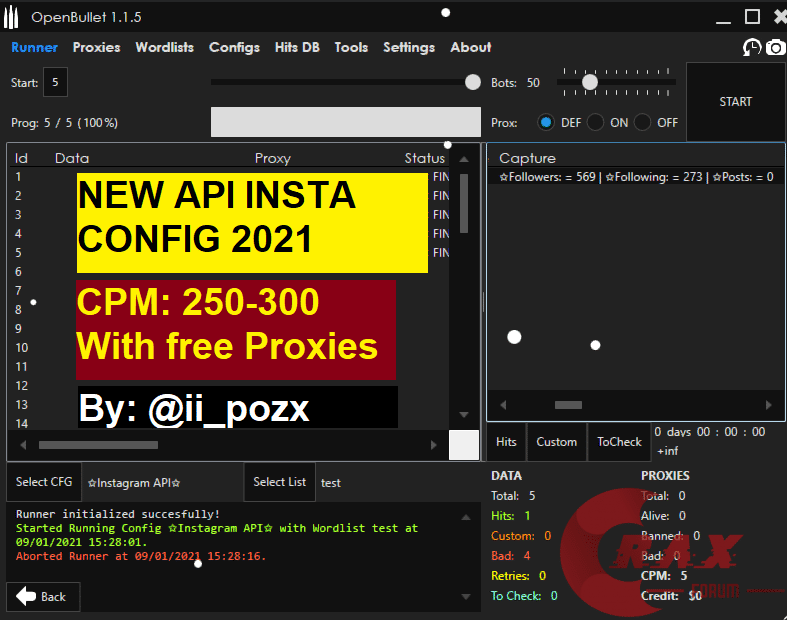Click the Bots count slider

coord(615,82)
